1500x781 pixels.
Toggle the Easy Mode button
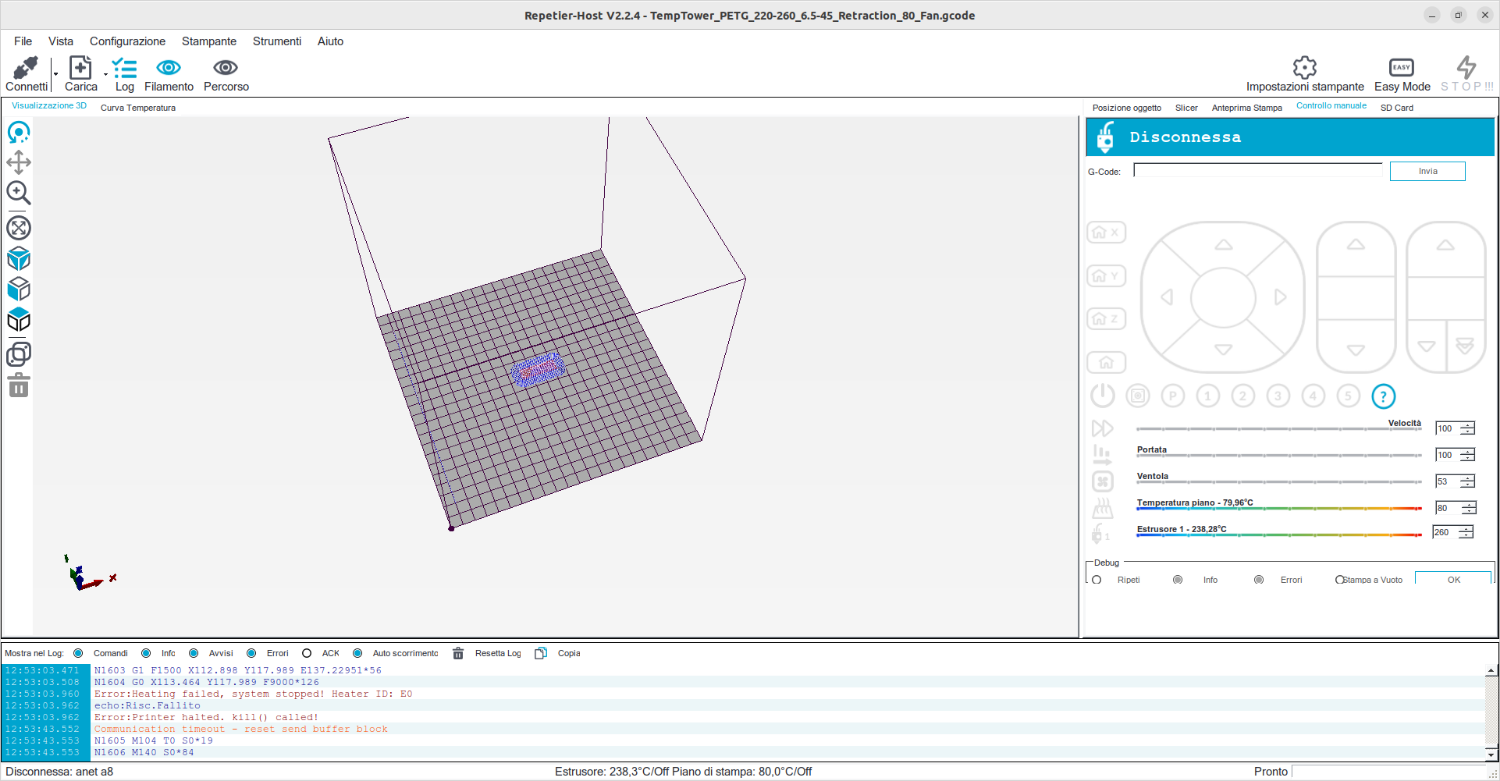pyautogui.click(x=1402, y=68)
